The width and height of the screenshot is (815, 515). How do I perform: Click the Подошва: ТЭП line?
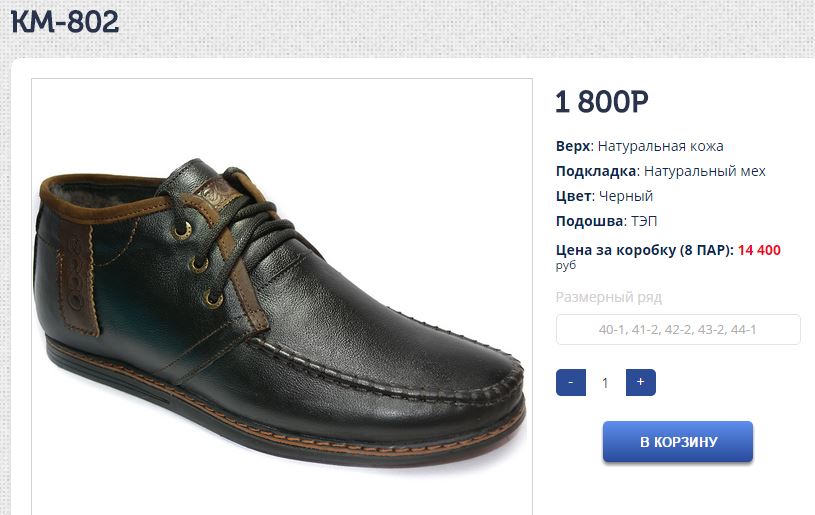tap(606, 221)
